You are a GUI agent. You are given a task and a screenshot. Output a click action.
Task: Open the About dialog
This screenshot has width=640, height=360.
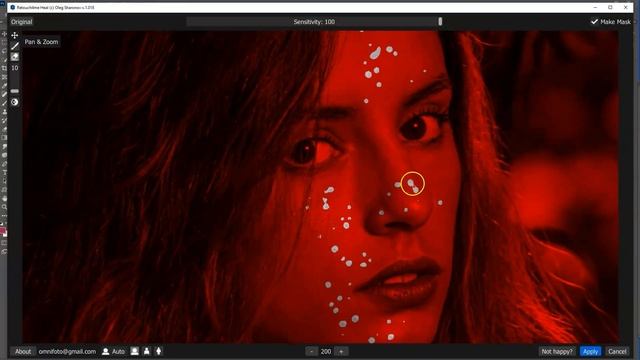pyautogui.click(x=23, y=351)
